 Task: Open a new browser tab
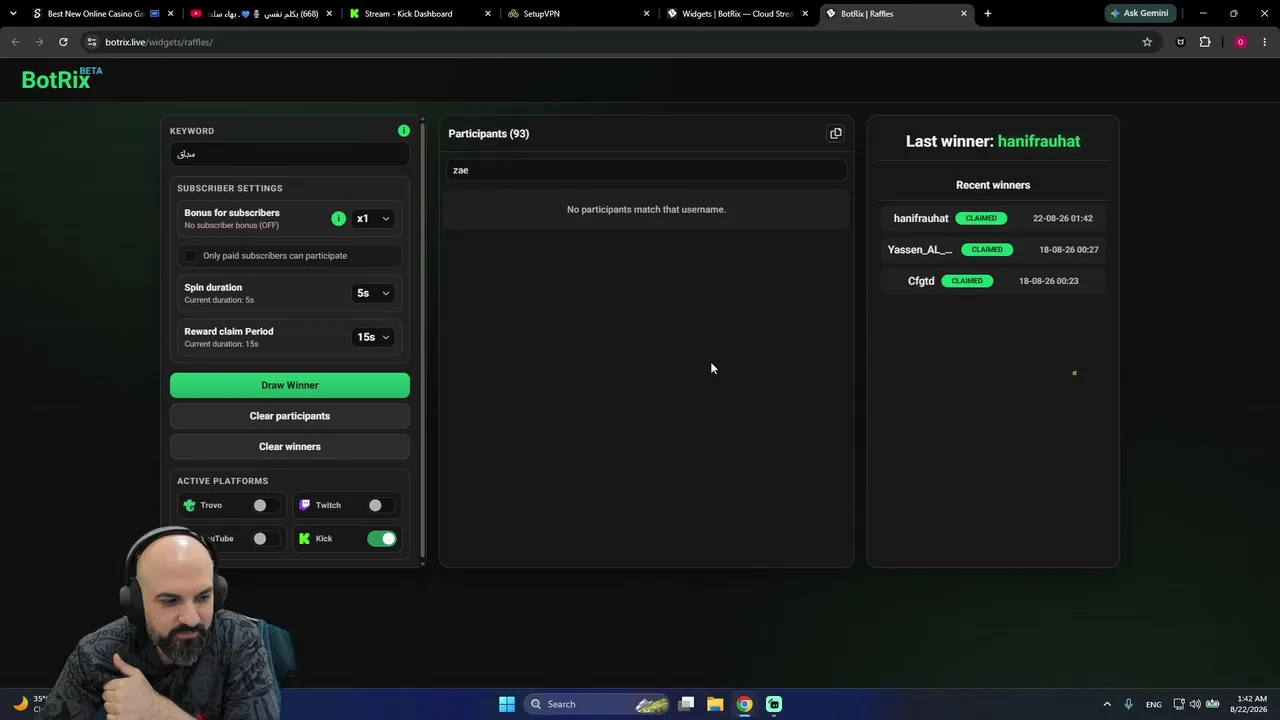pyautogui.click(x=988, y=14)
